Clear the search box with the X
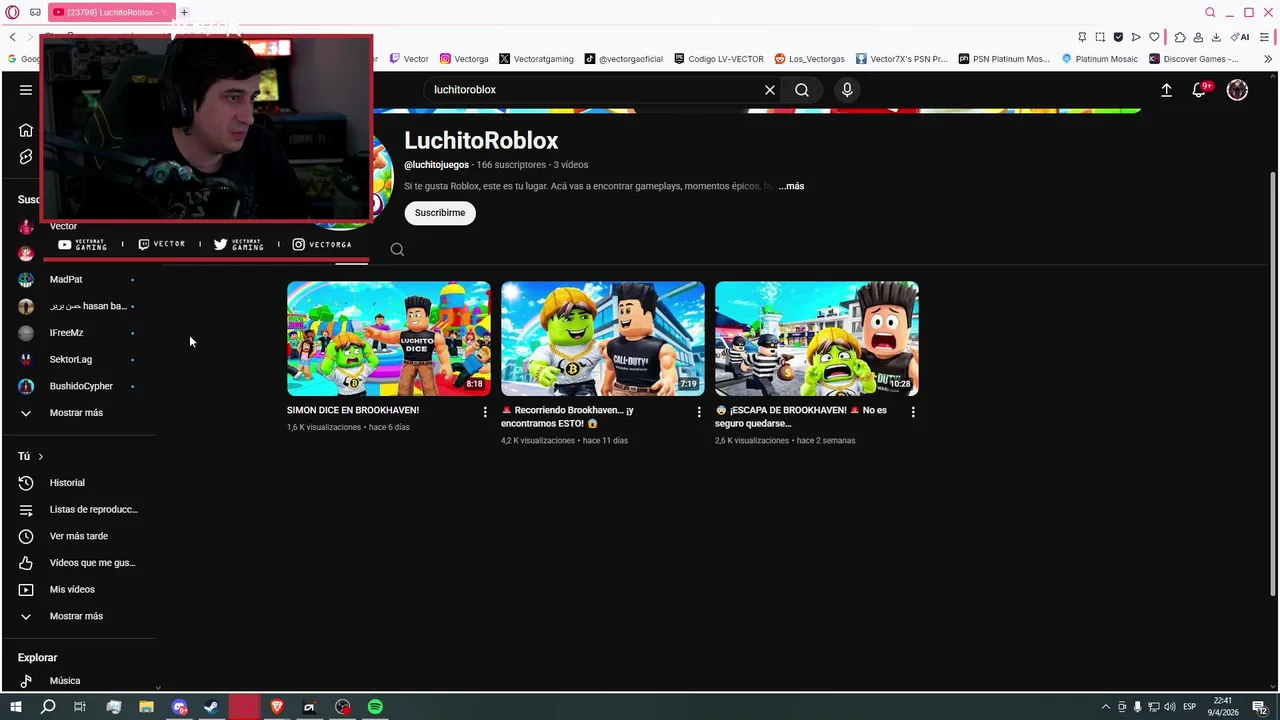 pos(770,90)
